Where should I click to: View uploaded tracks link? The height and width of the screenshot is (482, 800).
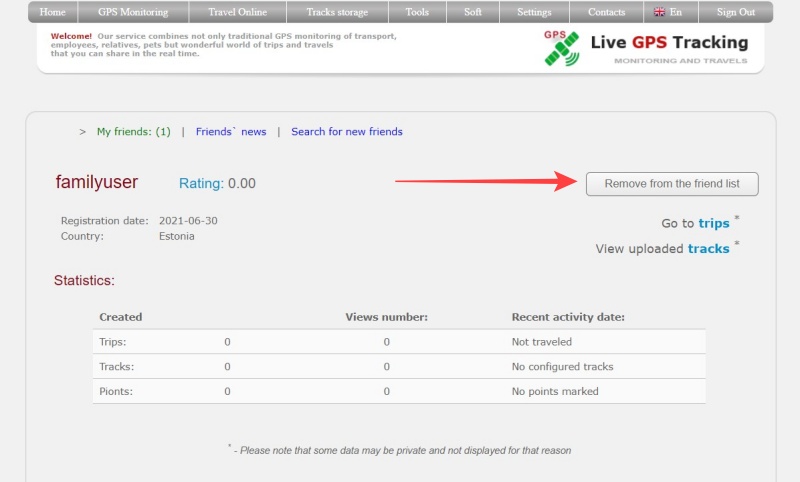point(708,248)
